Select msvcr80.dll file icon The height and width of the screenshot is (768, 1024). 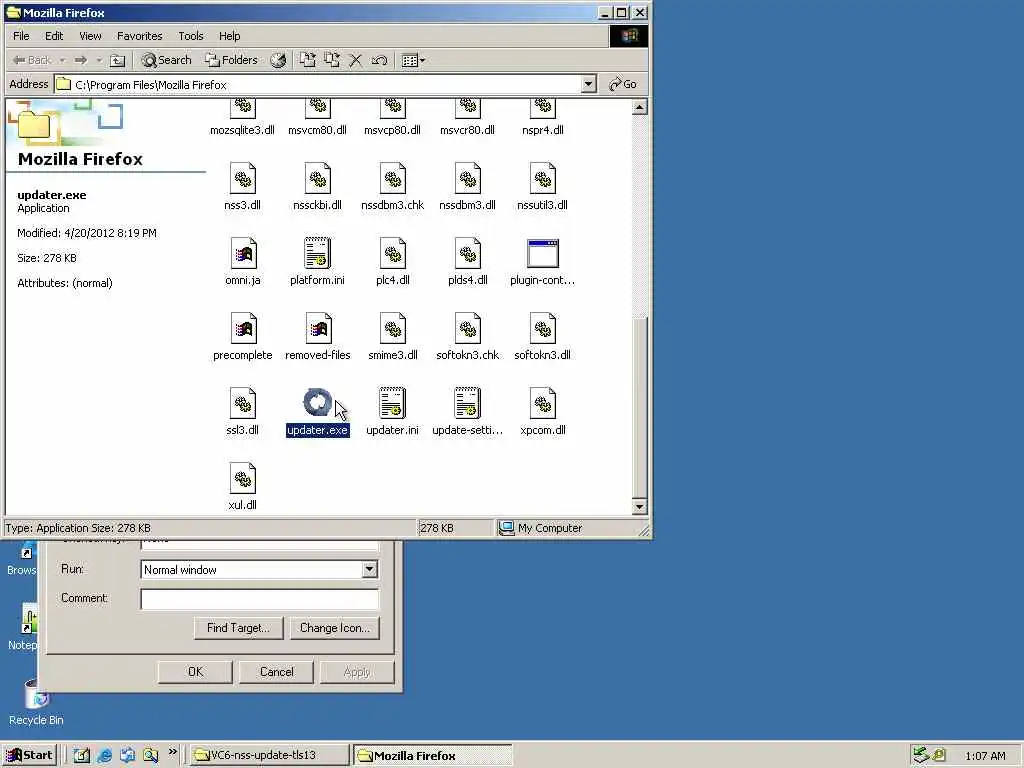(x=468, y=108)
